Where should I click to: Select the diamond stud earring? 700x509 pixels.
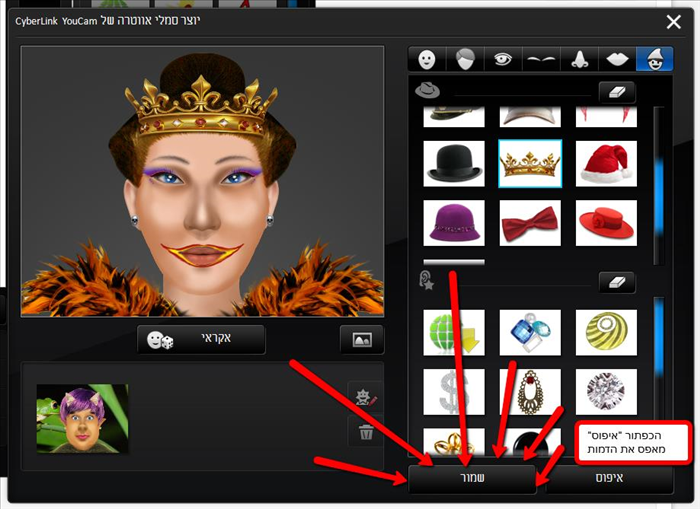(606, 392)
